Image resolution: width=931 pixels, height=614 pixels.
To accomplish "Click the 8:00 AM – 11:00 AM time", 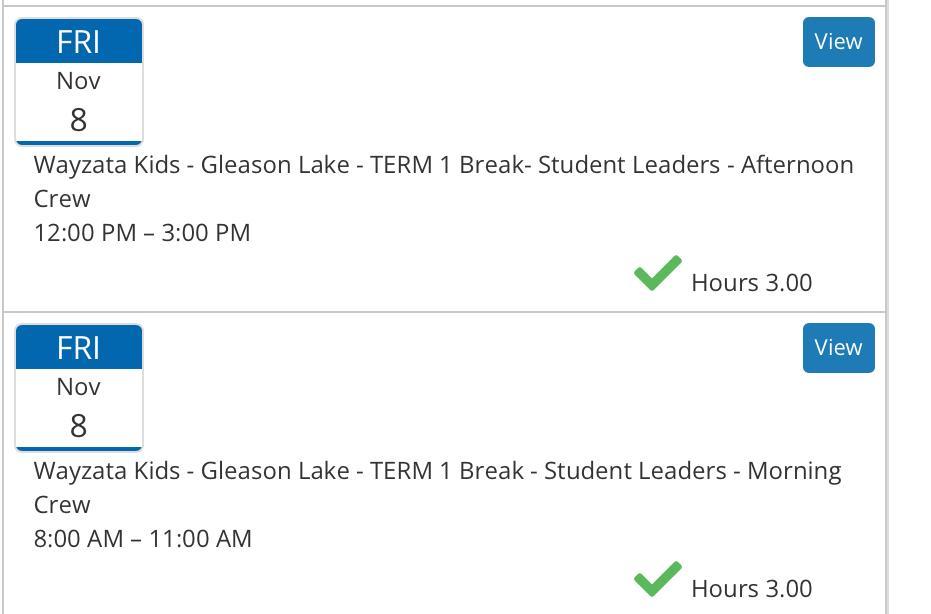I will click(x=143, y=539).
